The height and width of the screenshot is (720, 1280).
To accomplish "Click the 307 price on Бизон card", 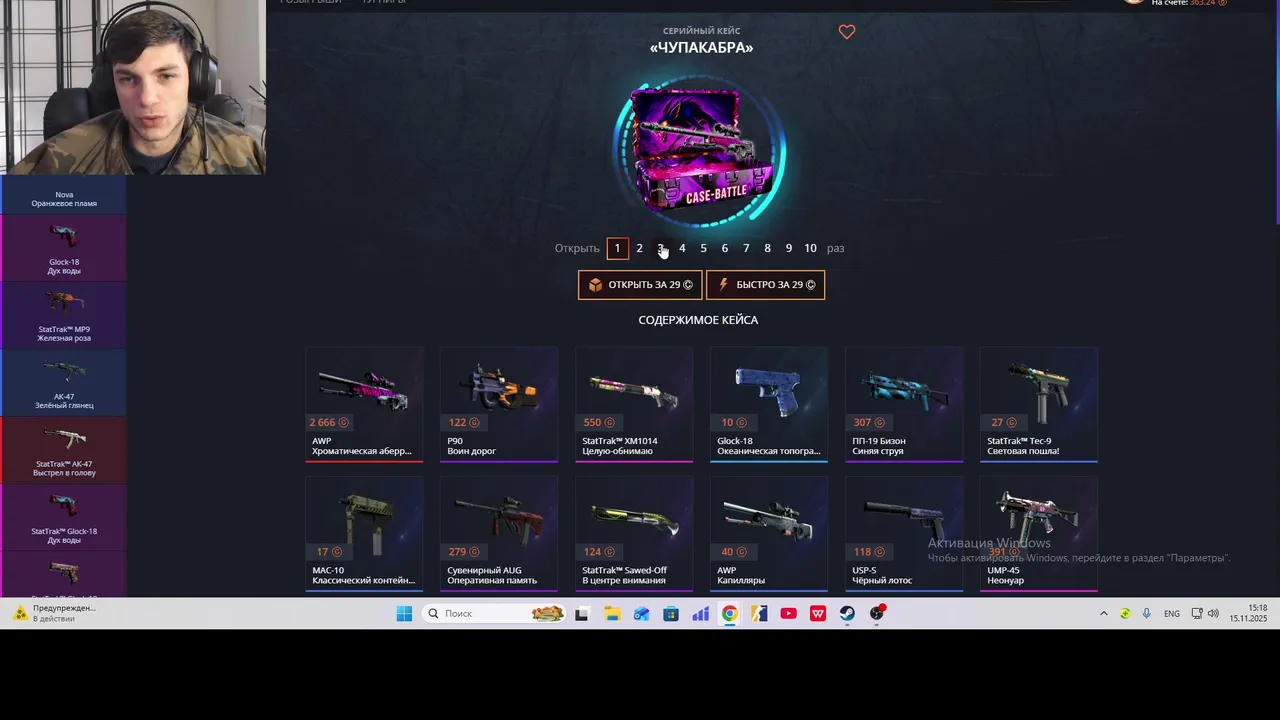I will pos(869,422).
